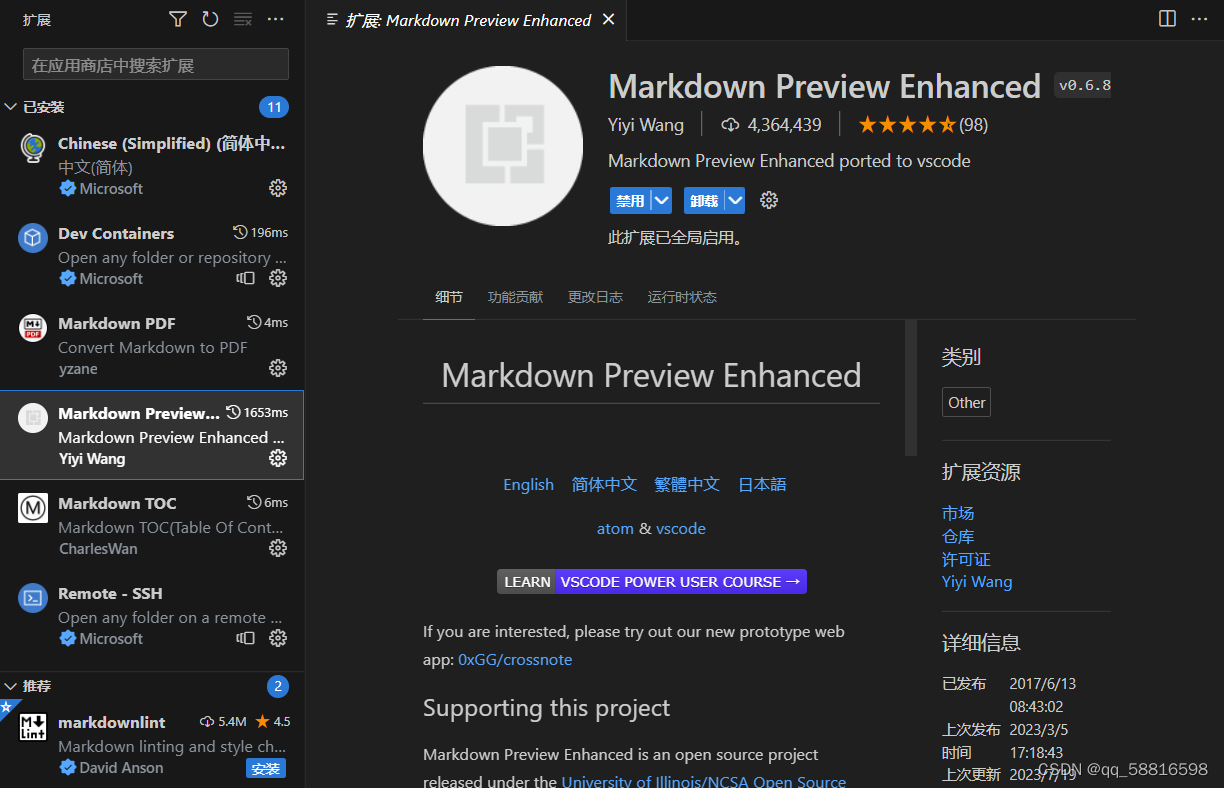Open the editor more actions ellipsis
The image size is (1224, 788).
(1200, 19)
